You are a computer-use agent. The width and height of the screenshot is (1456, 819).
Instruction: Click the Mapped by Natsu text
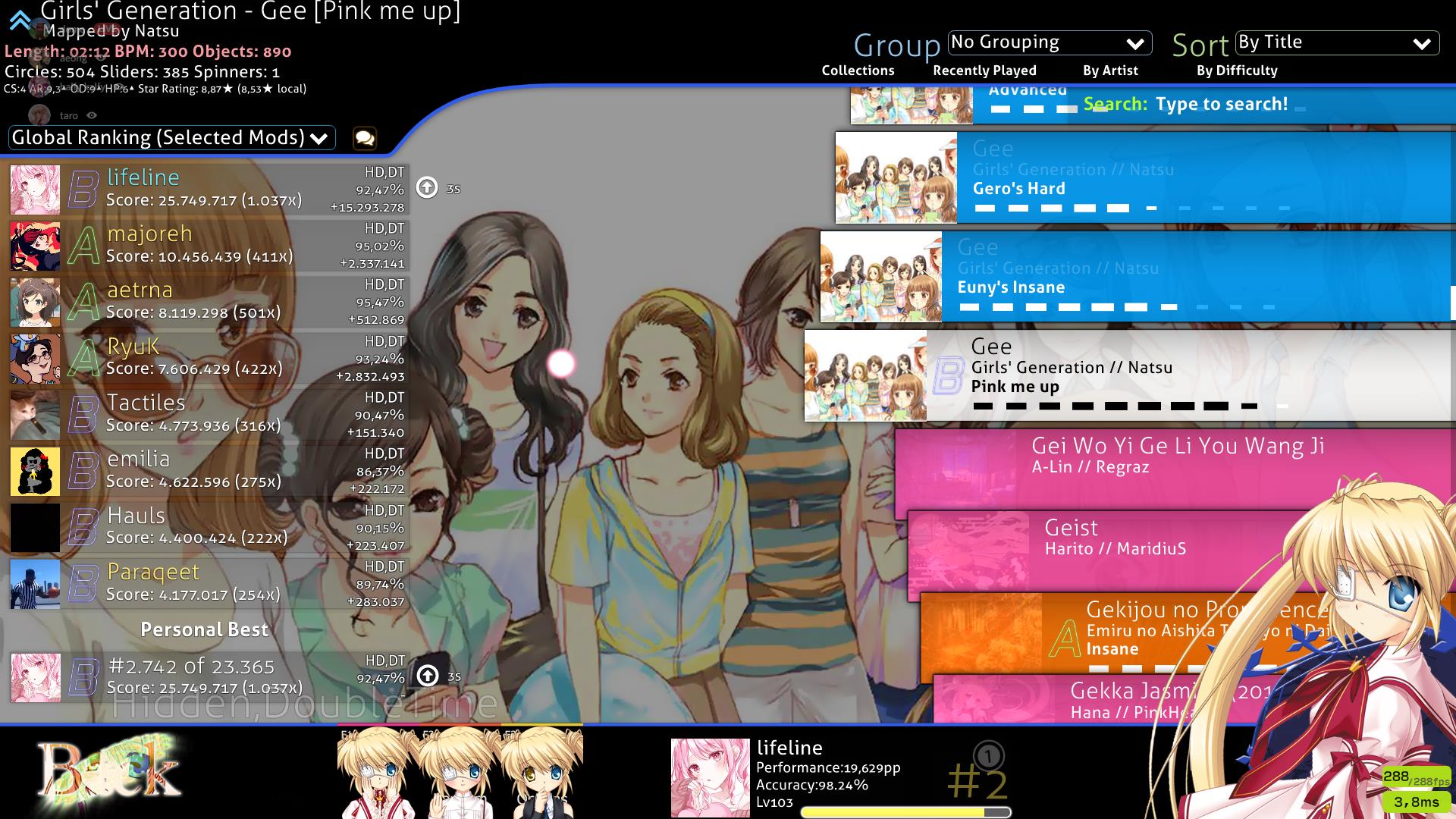(111, 31)
